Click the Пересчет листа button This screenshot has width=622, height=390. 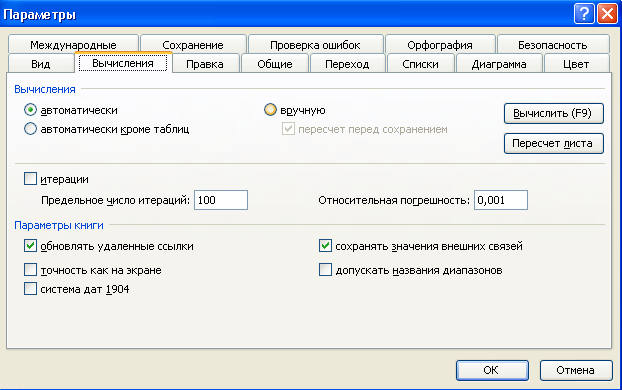554,143
